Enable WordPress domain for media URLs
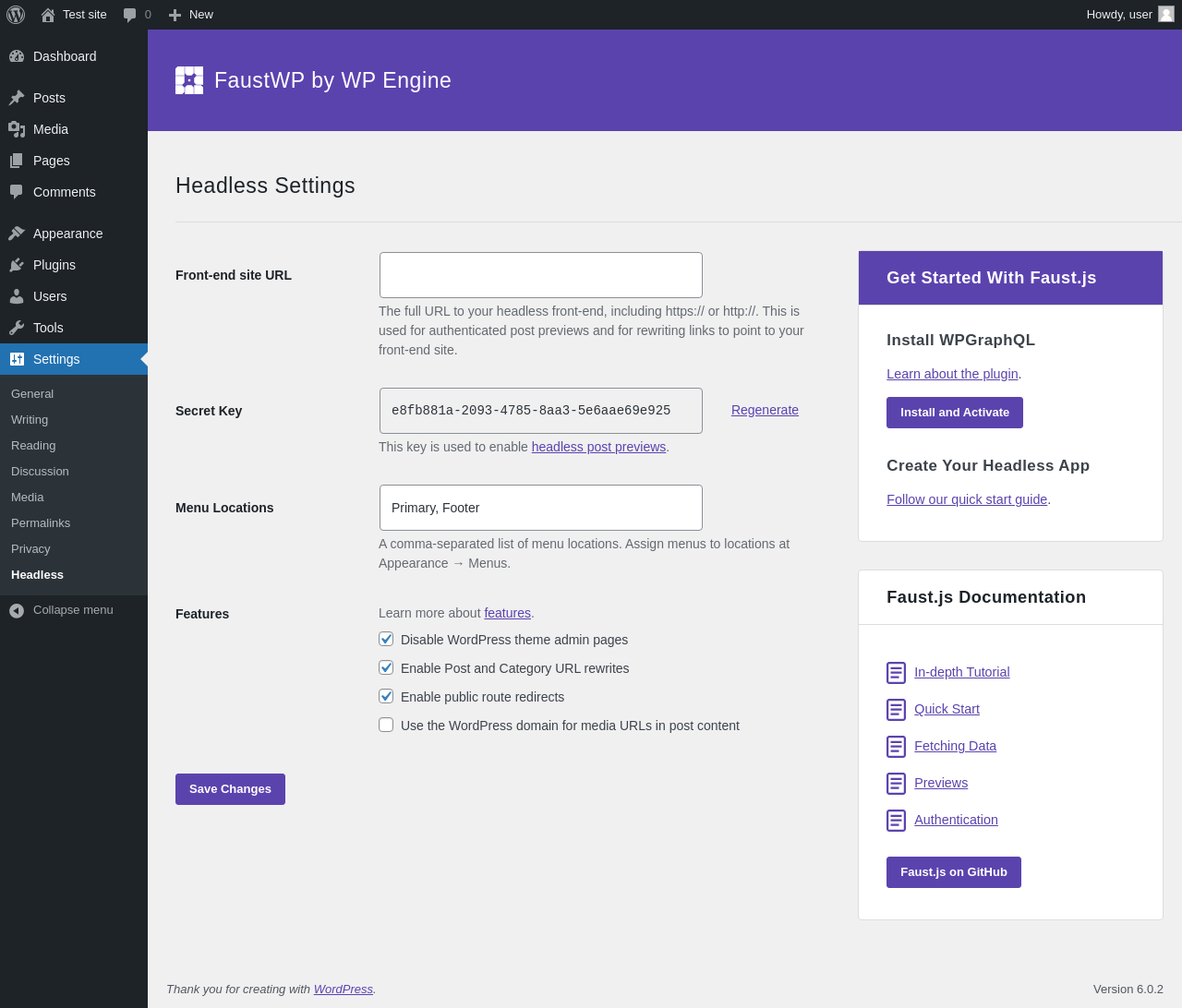The width and height of the screenshot is (1182, 1008). tap(386, 725)
